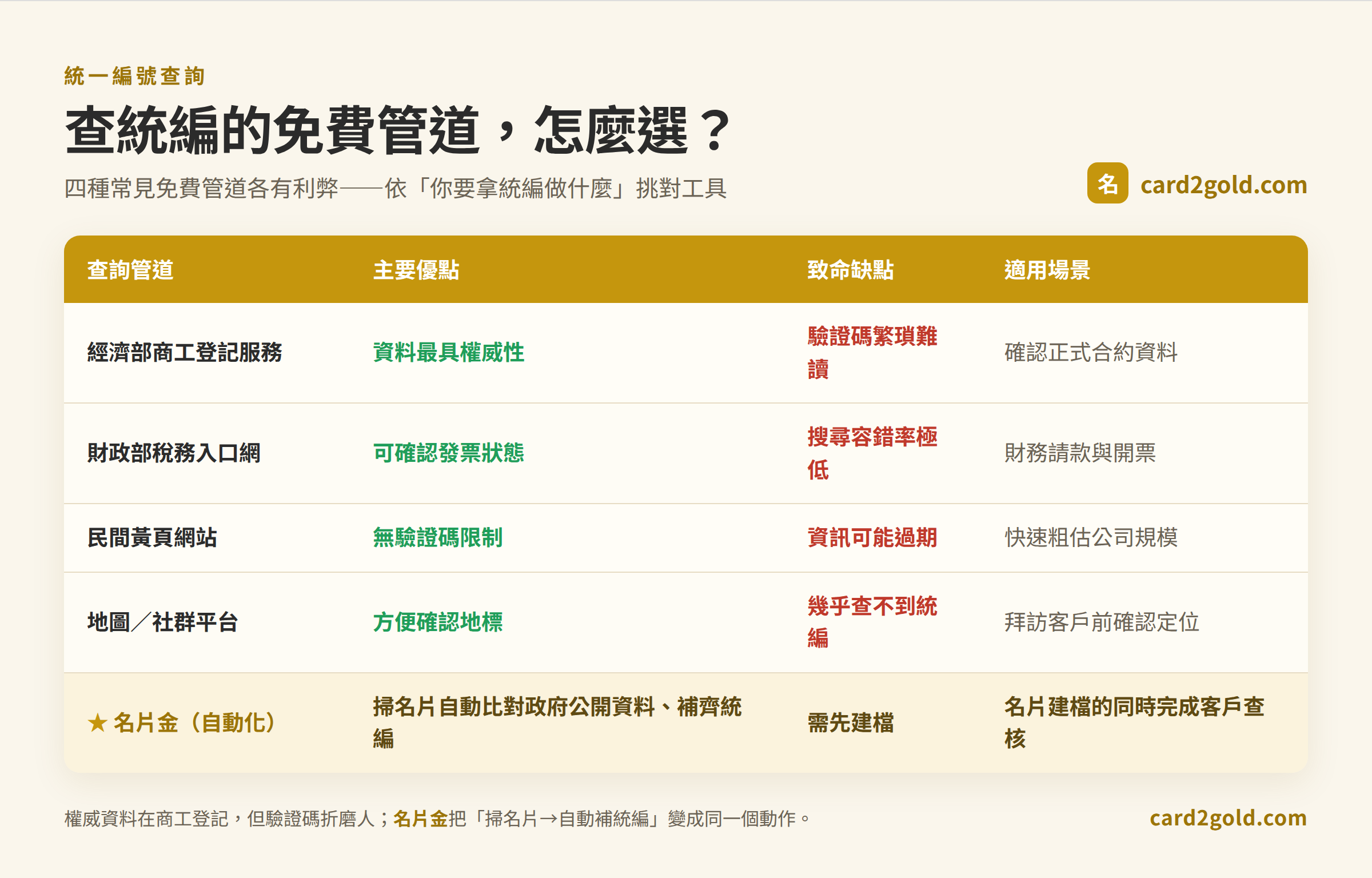Click the small gold label 統一編號查詢
The height and width of the screenshot is (878, 1372).
[x=134, y=76]
